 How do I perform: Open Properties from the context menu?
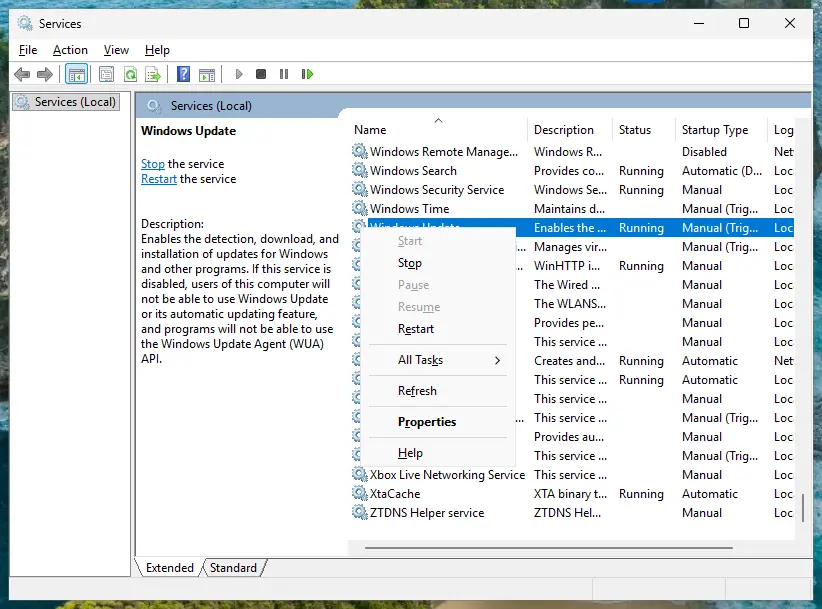point(438,422)
